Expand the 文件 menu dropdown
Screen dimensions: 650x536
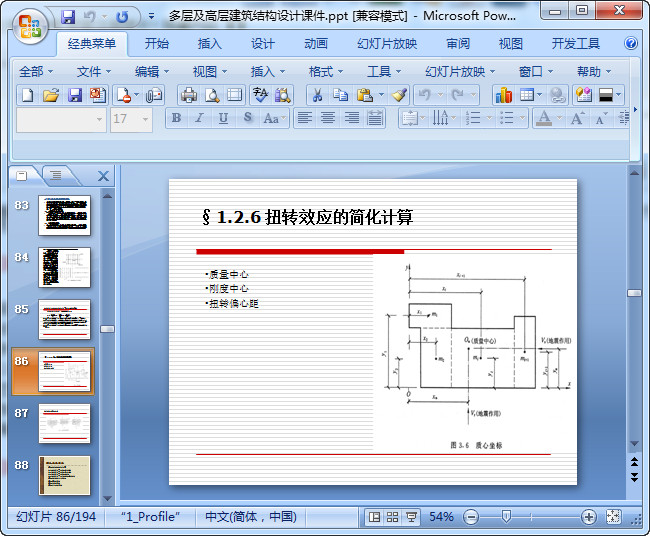(x=94, y=72)
